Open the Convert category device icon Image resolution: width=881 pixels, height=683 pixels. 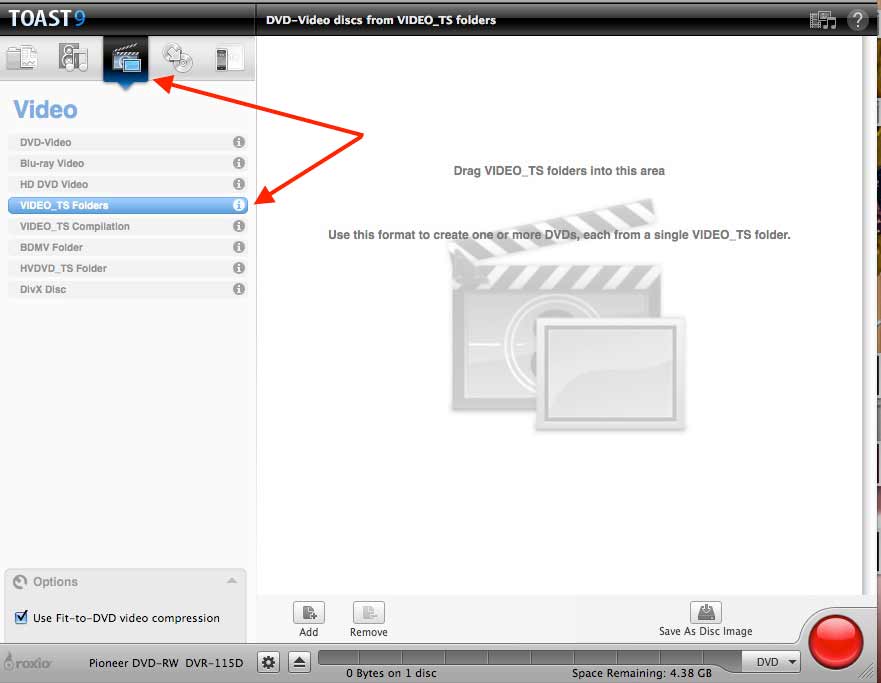point(229,58)
